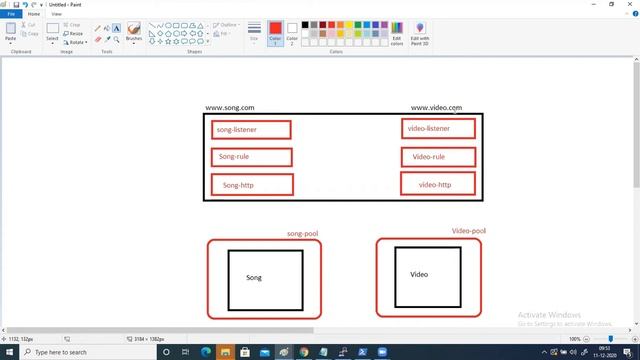Switch to the Home tab

coord(34,14)
